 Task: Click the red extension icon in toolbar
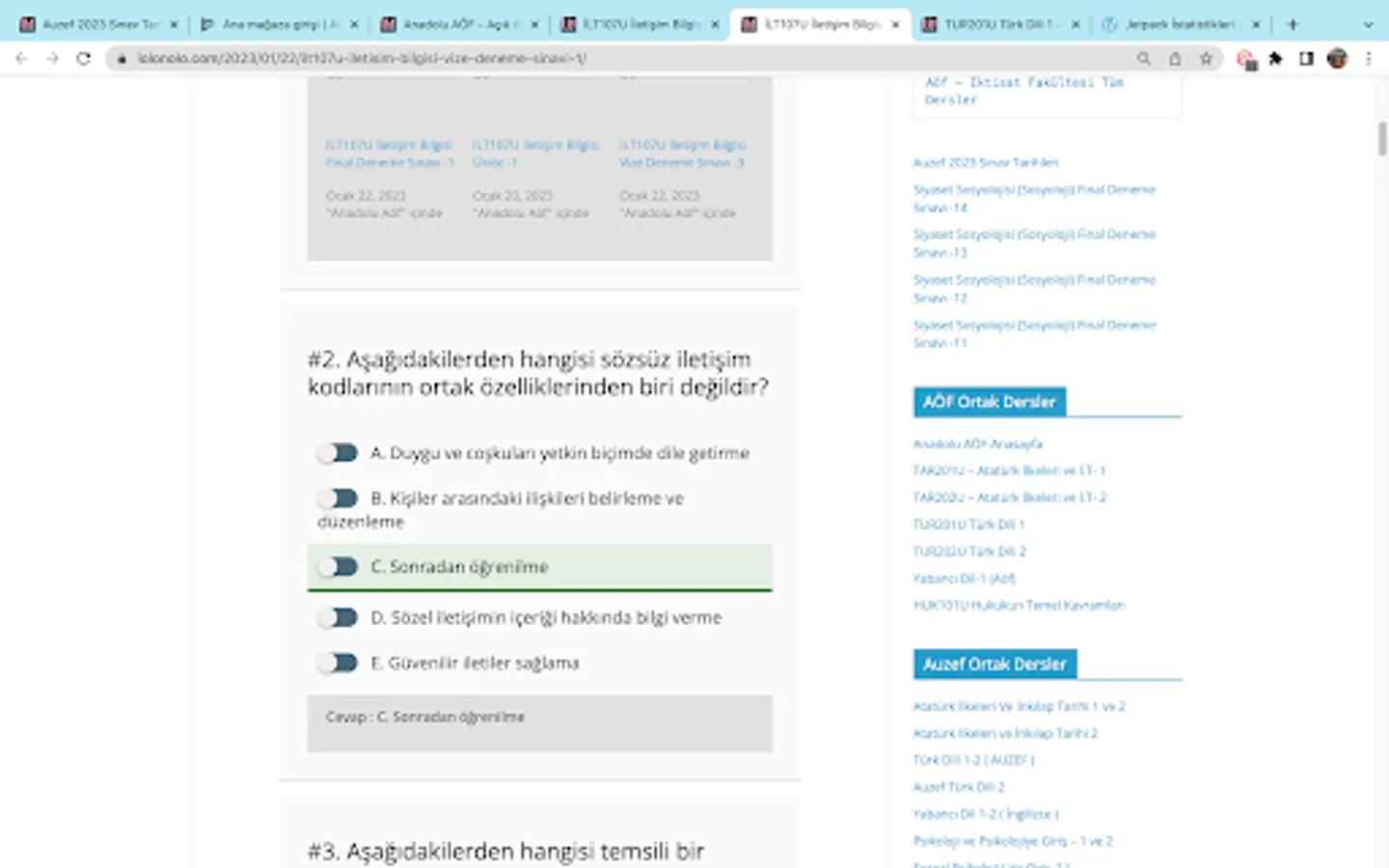1245,60
